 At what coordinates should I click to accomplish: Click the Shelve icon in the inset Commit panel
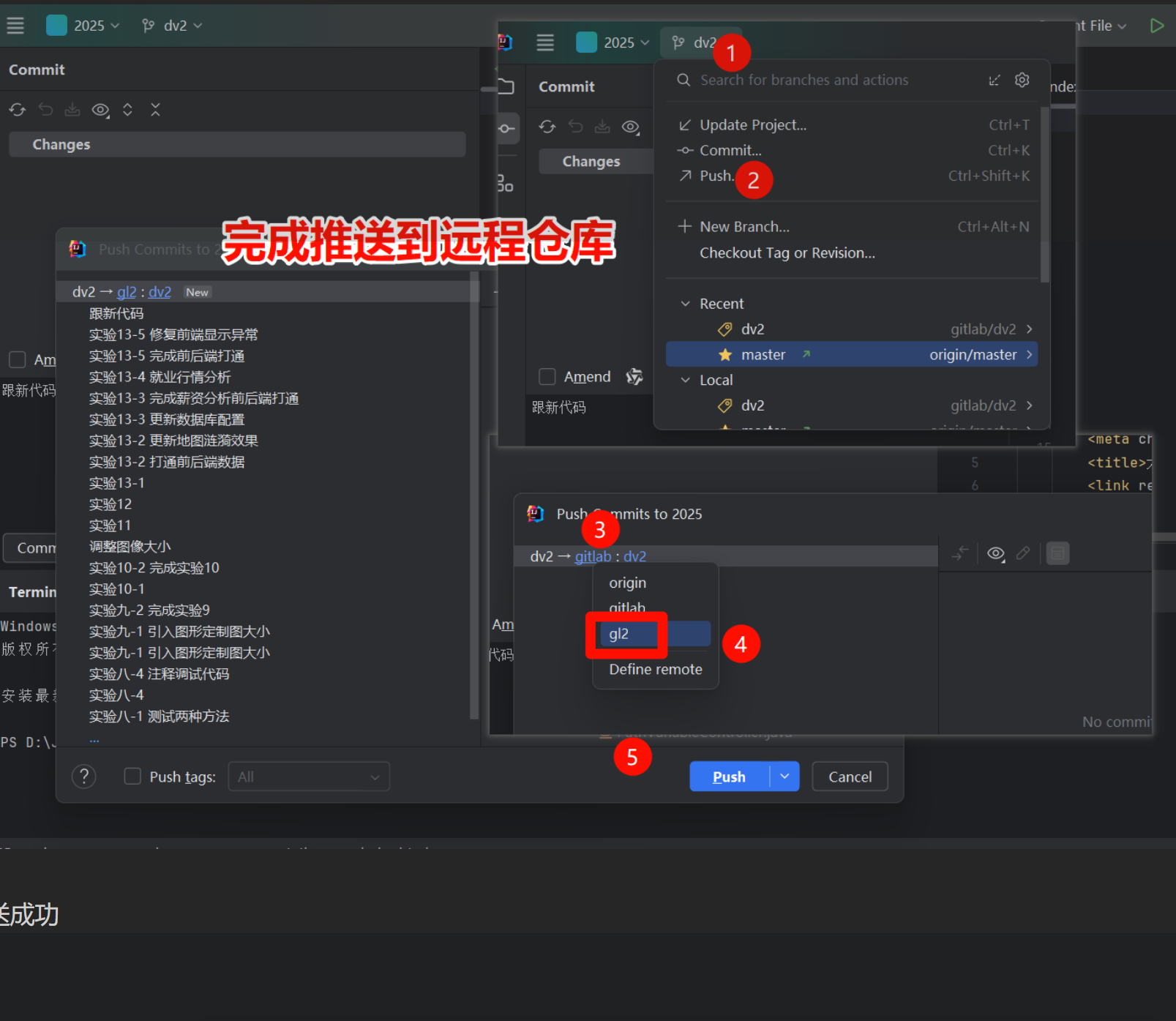[x=602, y=127]
